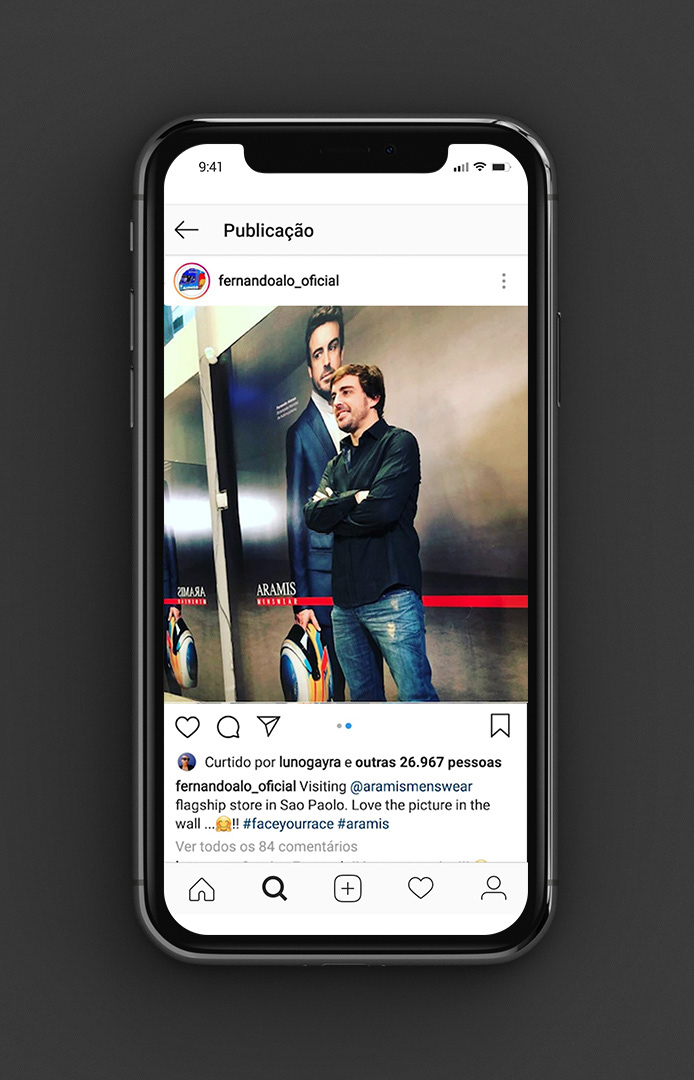694x1080 pixels.
Task: Expand Ver todos os 84 comentários
Action: (266, 846)
